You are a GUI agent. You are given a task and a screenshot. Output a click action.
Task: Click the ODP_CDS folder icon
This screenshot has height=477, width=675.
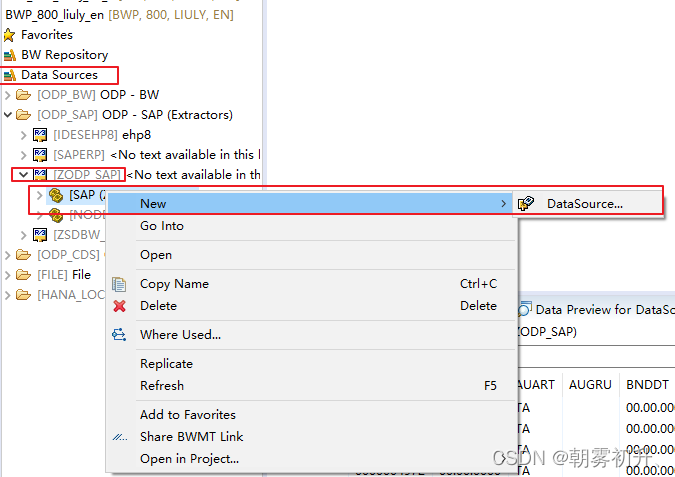tap(23, 255)
